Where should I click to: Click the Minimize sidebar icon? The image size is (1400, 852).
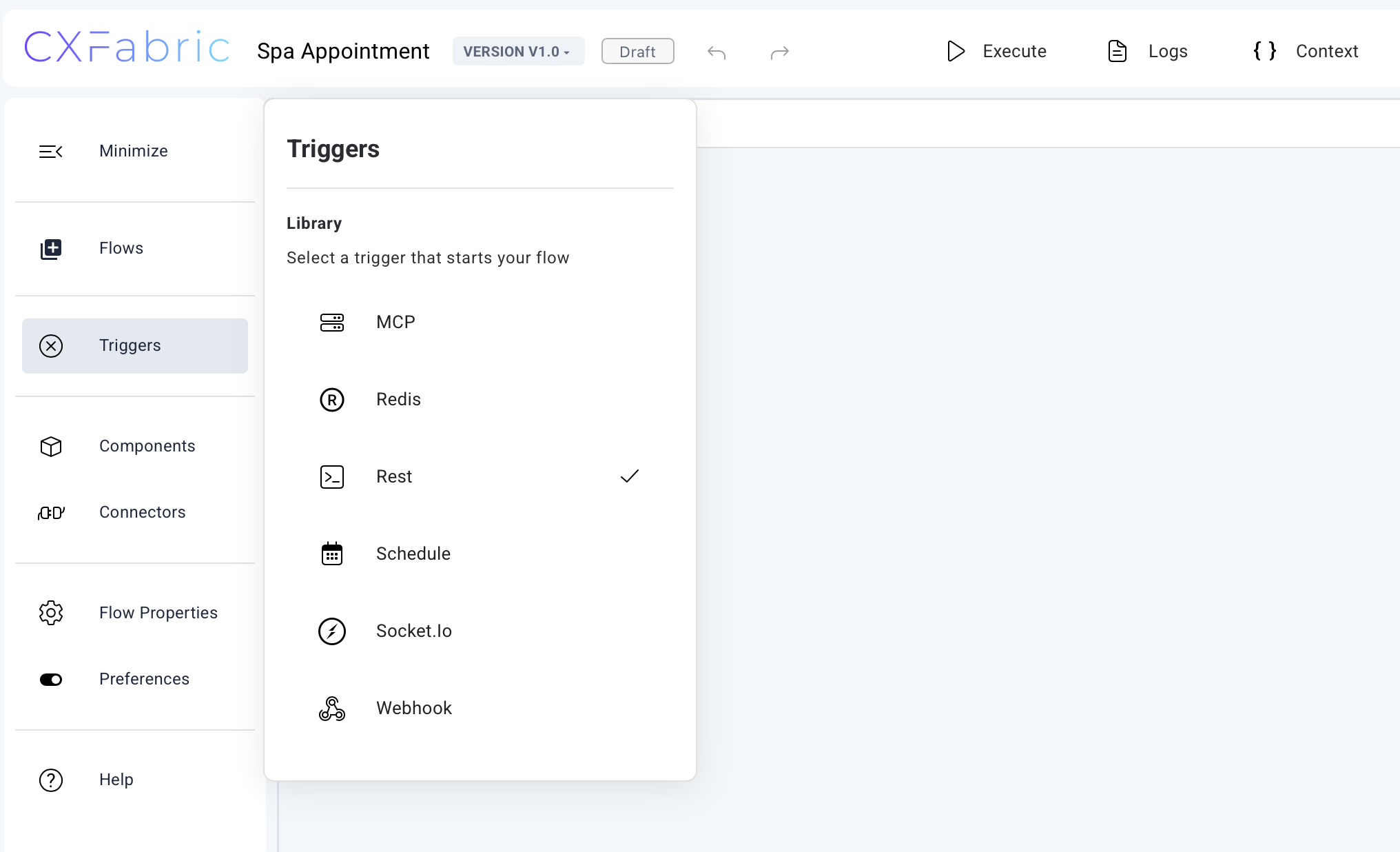pyautogui.click(x=51, y=152)
